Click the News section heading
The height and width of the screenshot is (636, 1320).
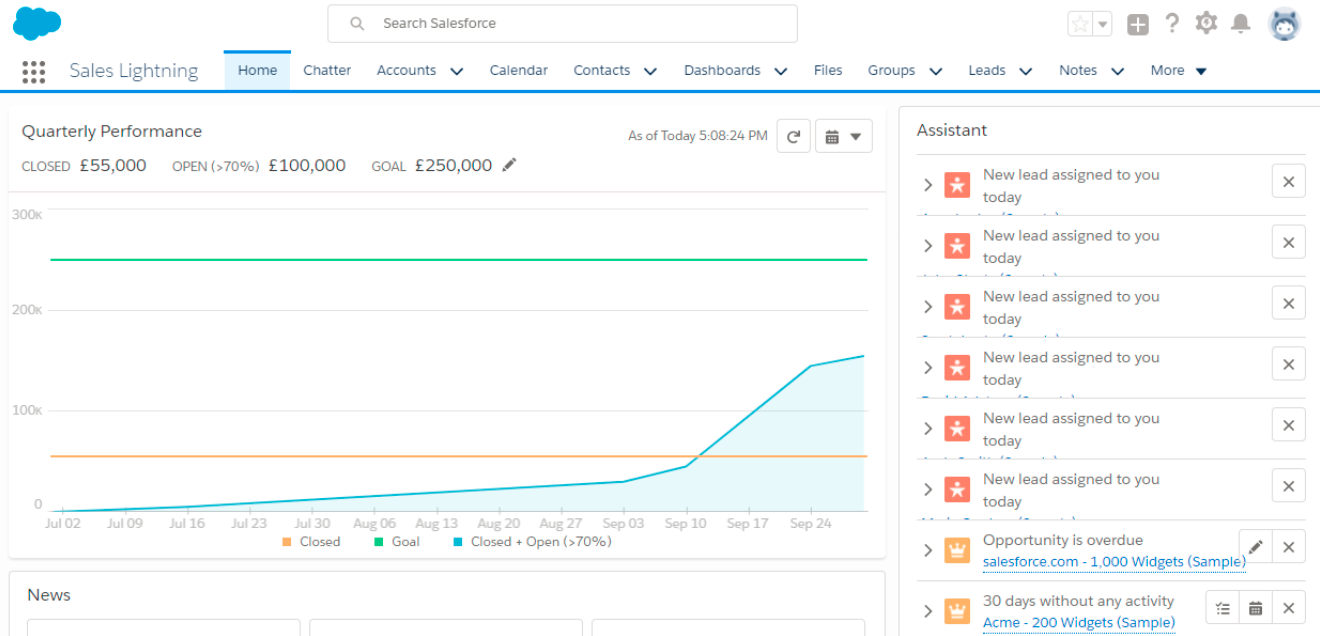[x=49, y=595]
